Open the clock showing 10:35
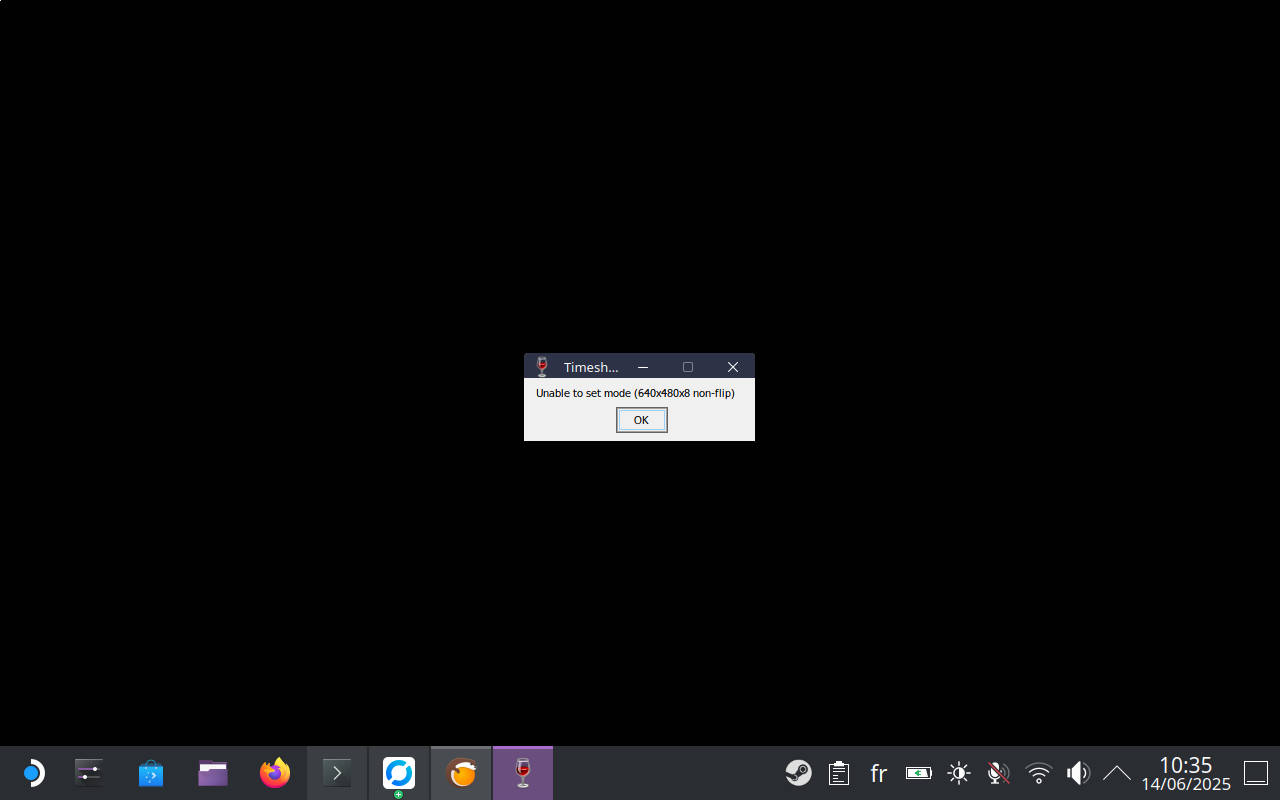 click(x=1186, y=773)
